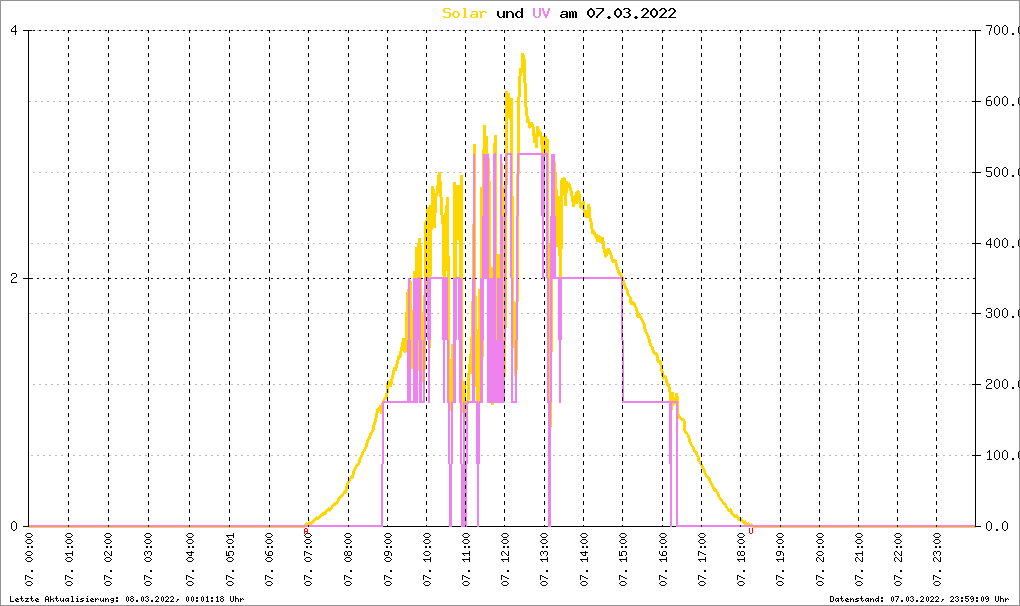Click the "Datenstand: 07.03.2022" footer text
The width and height of the screenshot is (1020, 606).
(919, 599)
